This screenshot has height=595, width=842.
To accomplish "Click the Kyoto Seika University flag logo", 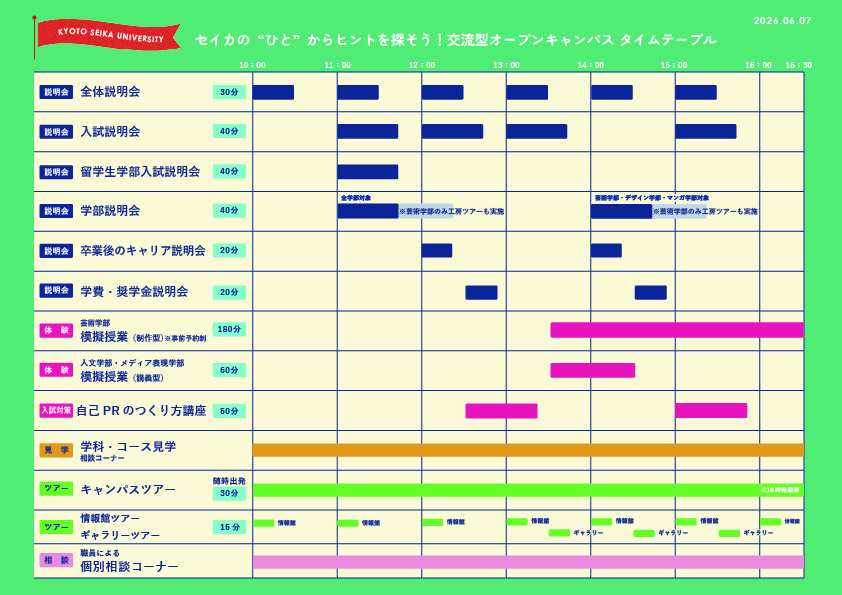I will point(107,38).
